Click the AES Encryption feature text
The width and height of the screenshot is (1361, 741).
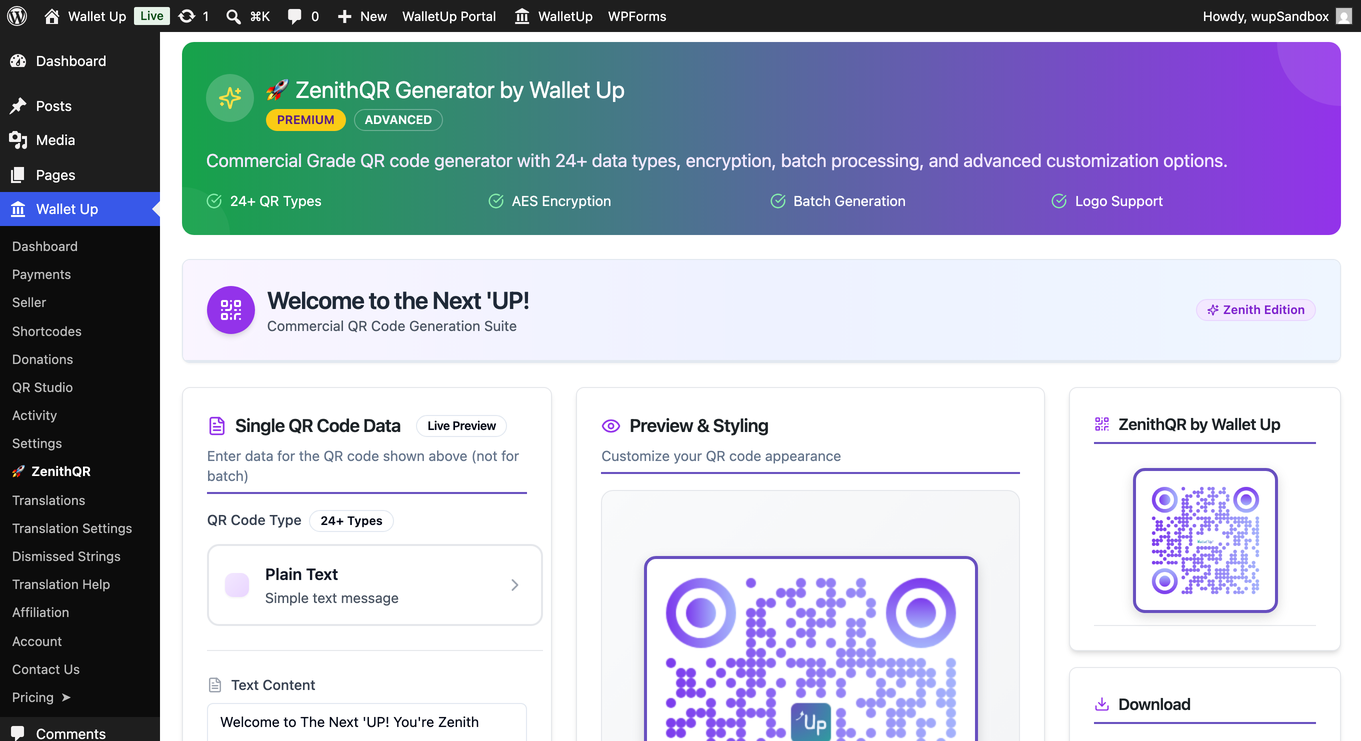[x=561, y=201]
